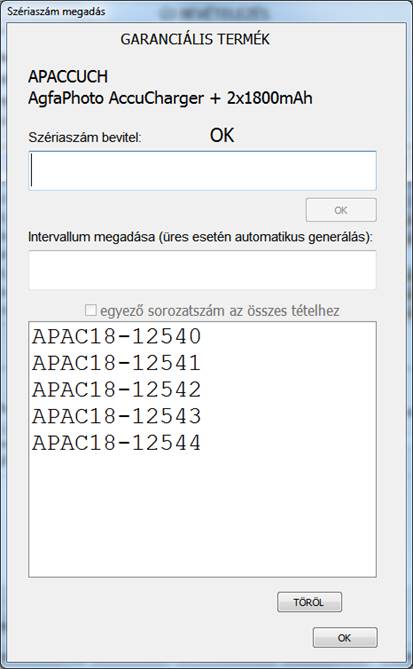The height and width of the screenshot is (669, 413).
Task: Click the APACCUCH product code text
Action: 68,77
